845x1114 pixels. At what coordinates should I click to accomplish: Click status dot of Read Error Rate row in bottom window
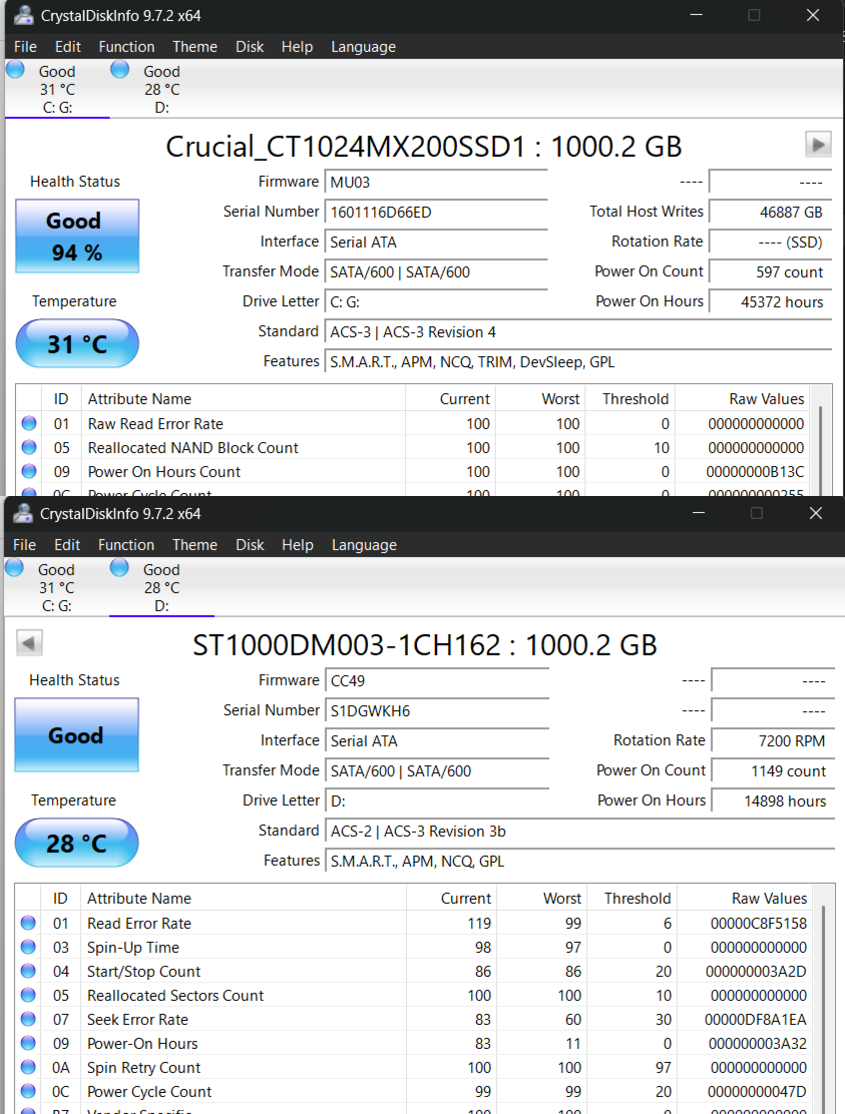pyautogui.click(x=28, y=923)
